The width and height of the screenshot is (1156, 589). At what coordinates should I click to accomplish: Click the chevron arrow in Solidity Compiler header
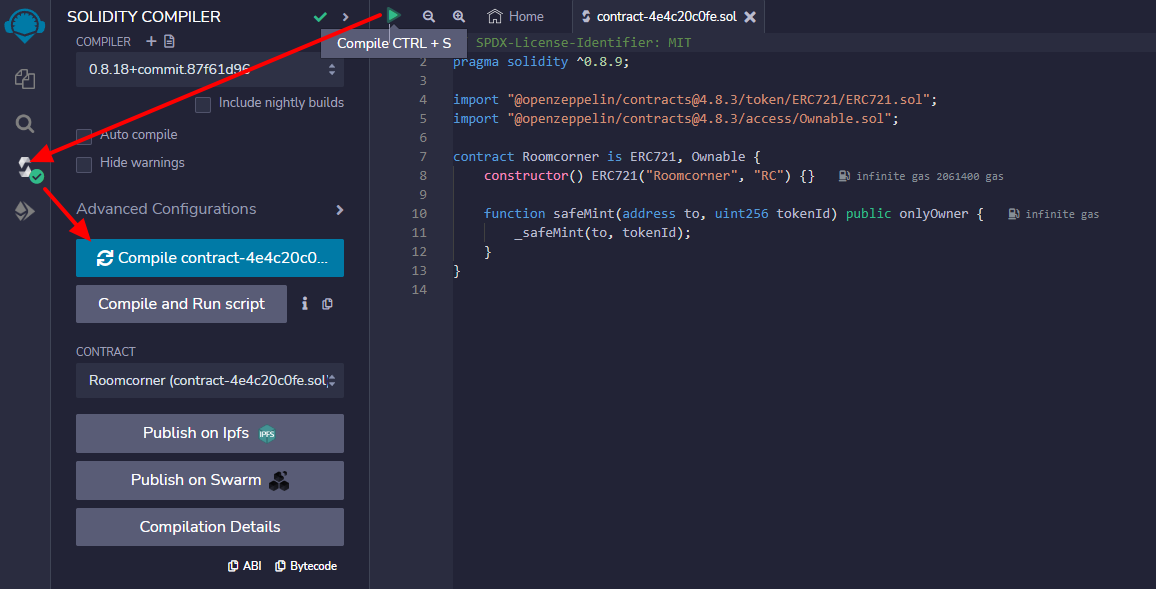coord(346,16)
